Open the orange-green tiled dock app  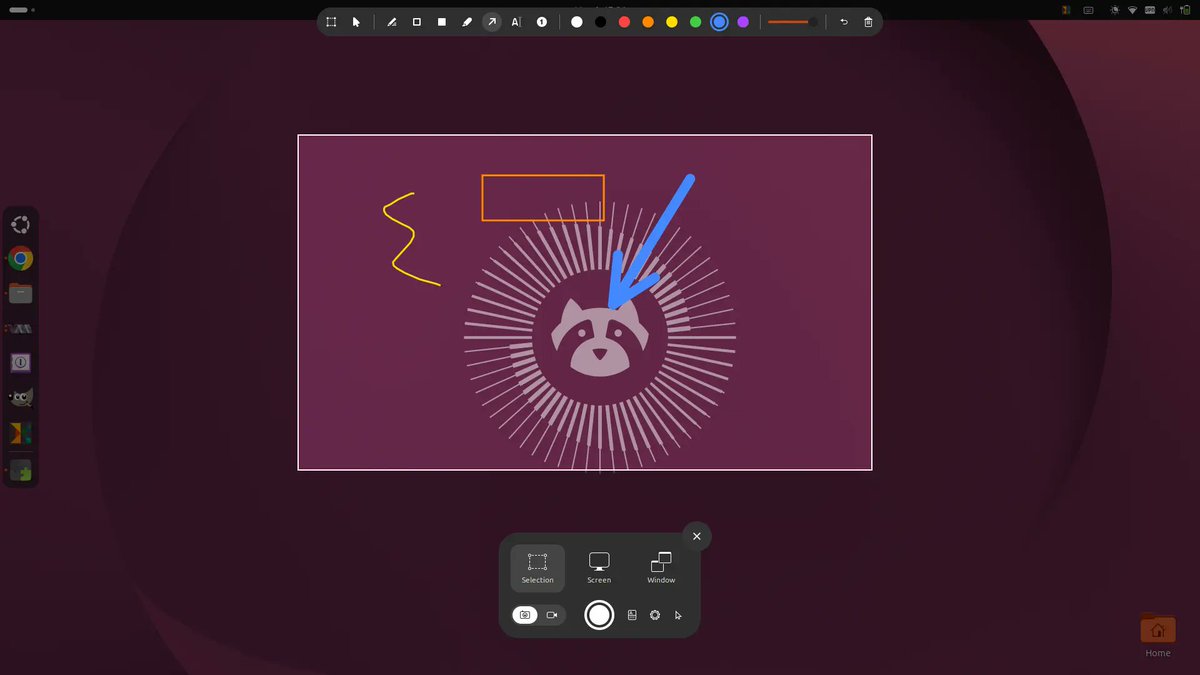pos(21,433)
